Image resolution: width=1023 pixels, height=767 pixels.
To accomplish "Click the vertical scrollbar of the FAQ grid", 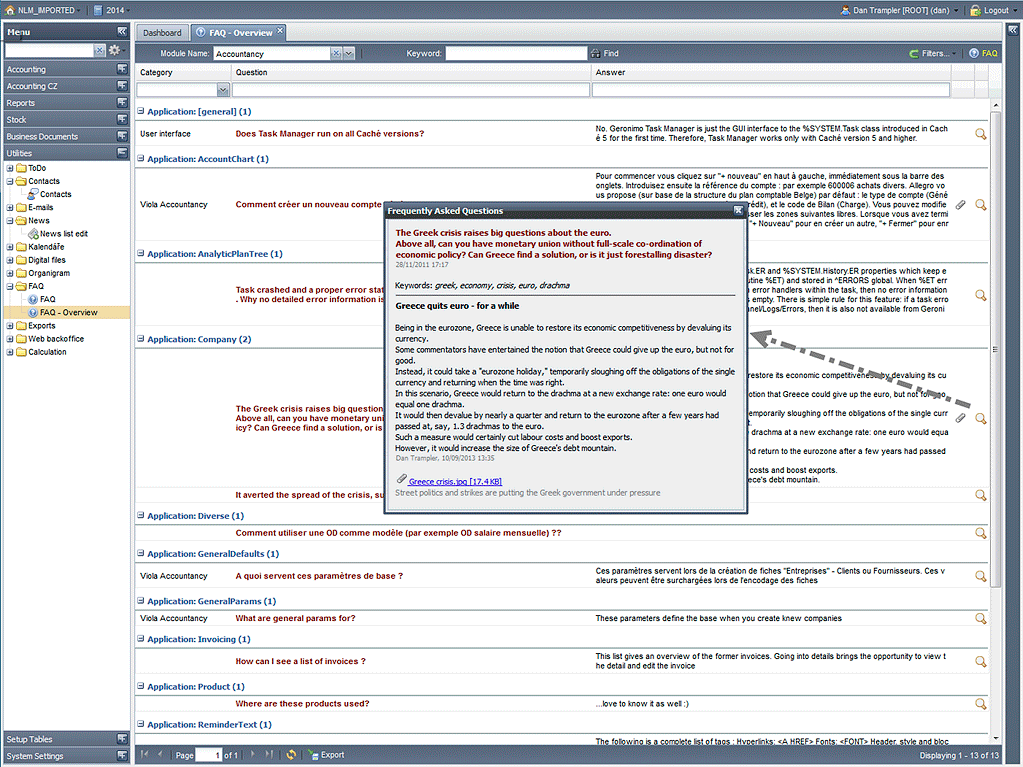I will (995, 350).
